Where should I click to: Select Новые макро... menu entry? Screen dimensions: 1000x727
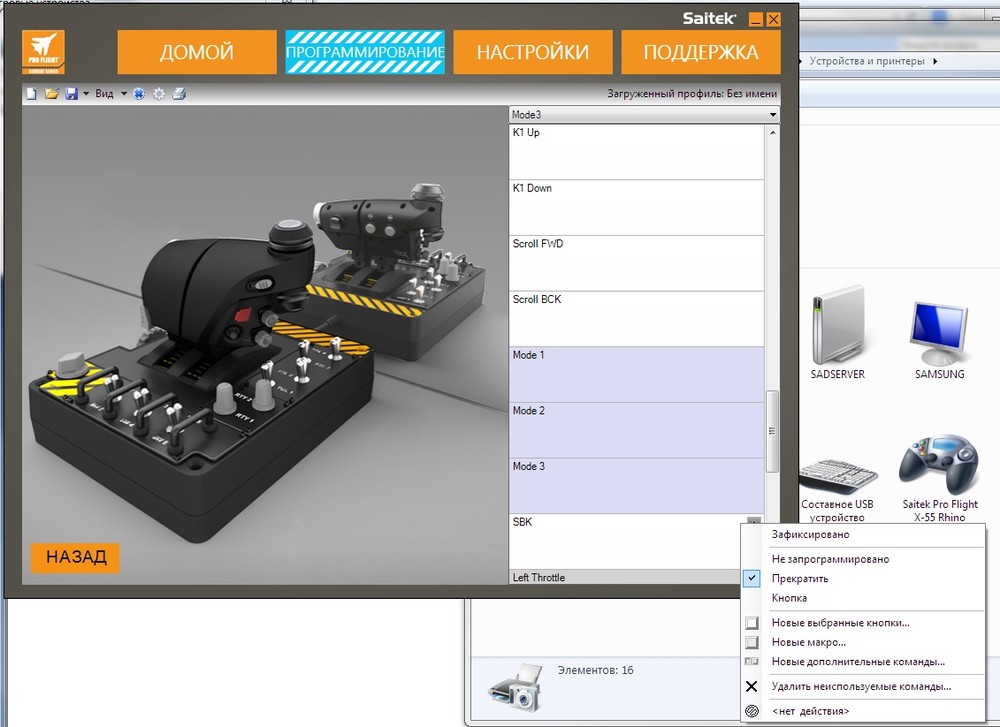863,642
